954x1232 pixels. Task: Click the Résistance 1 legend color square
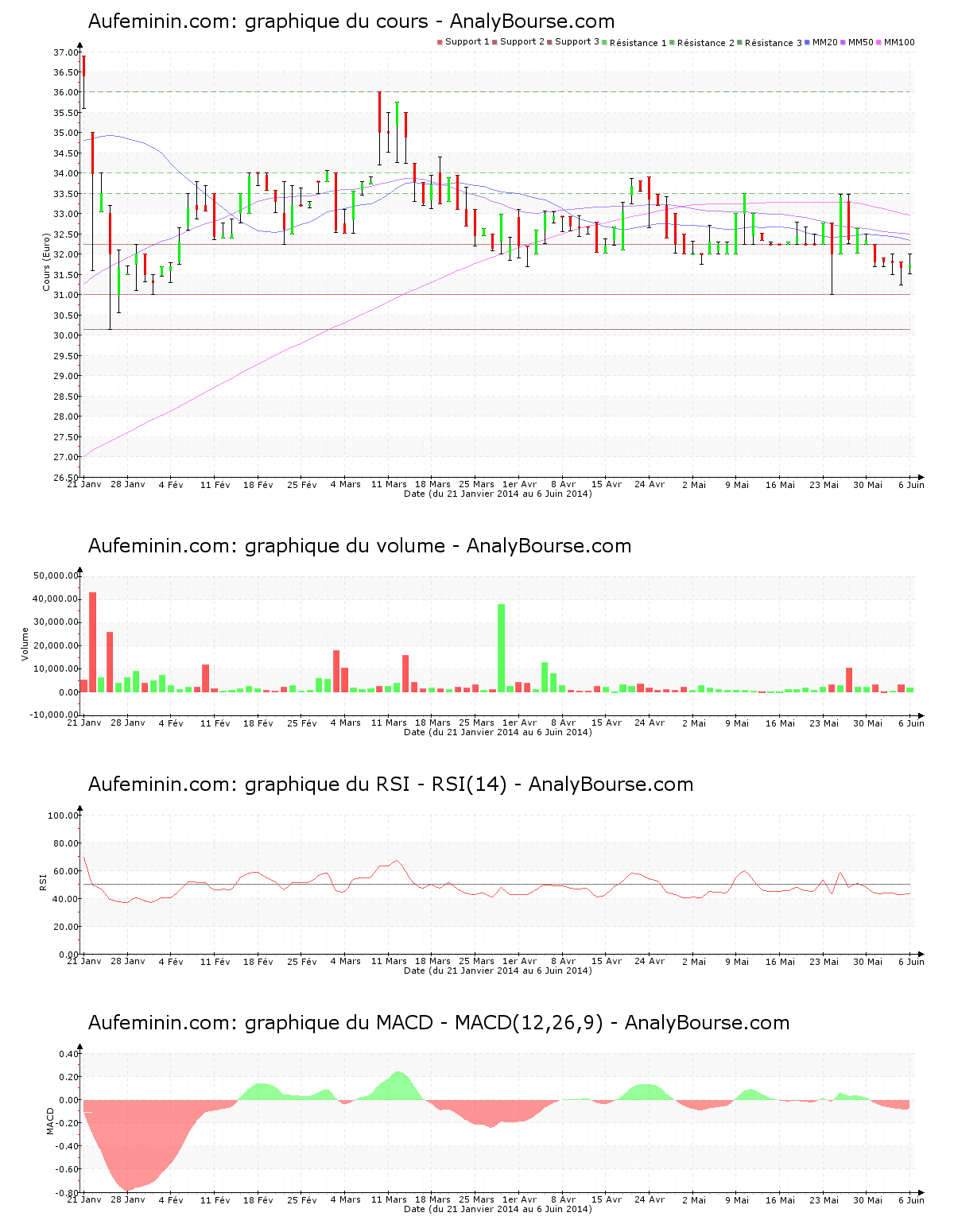606,42
